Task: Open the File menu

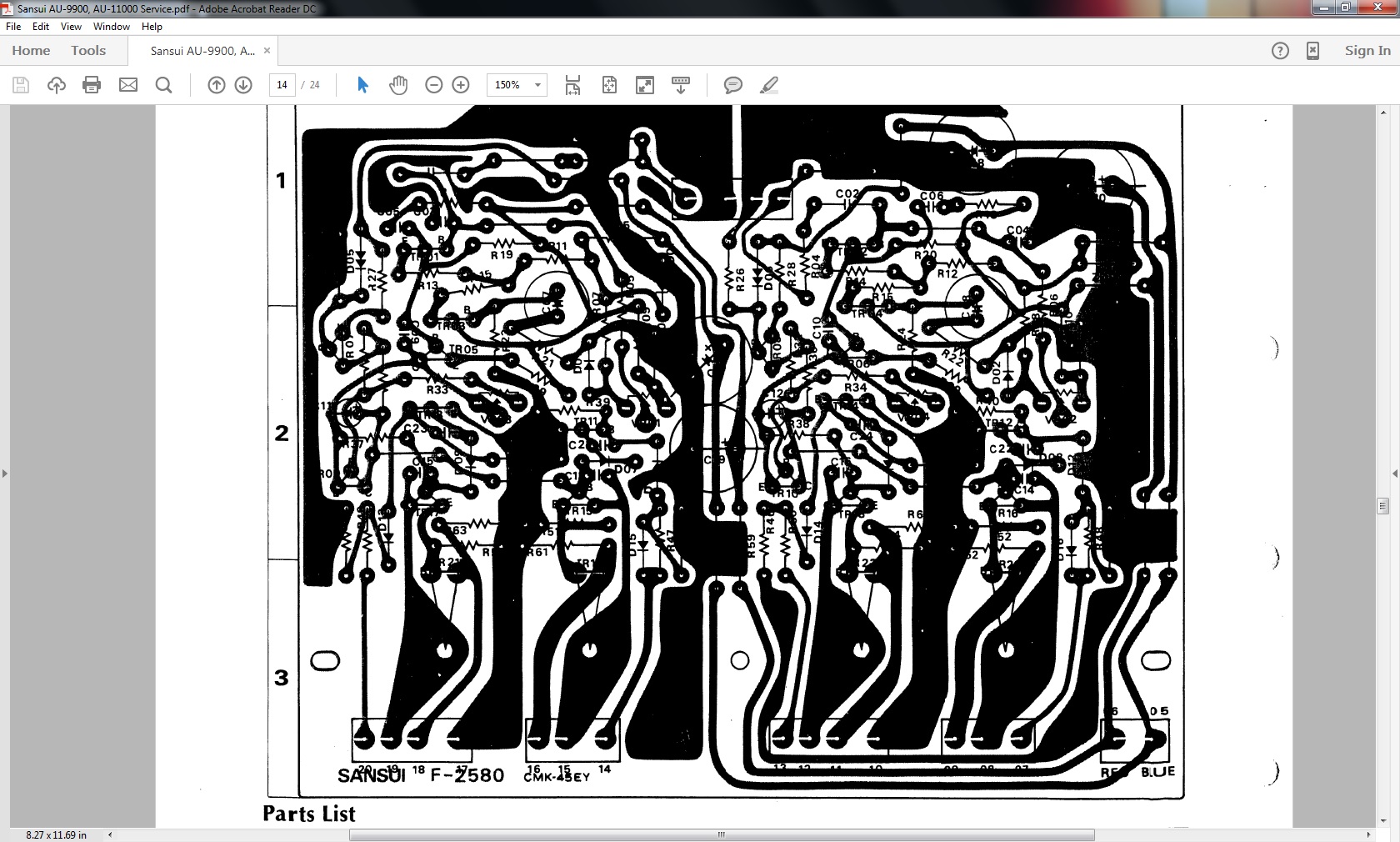Action: (13, 27)
